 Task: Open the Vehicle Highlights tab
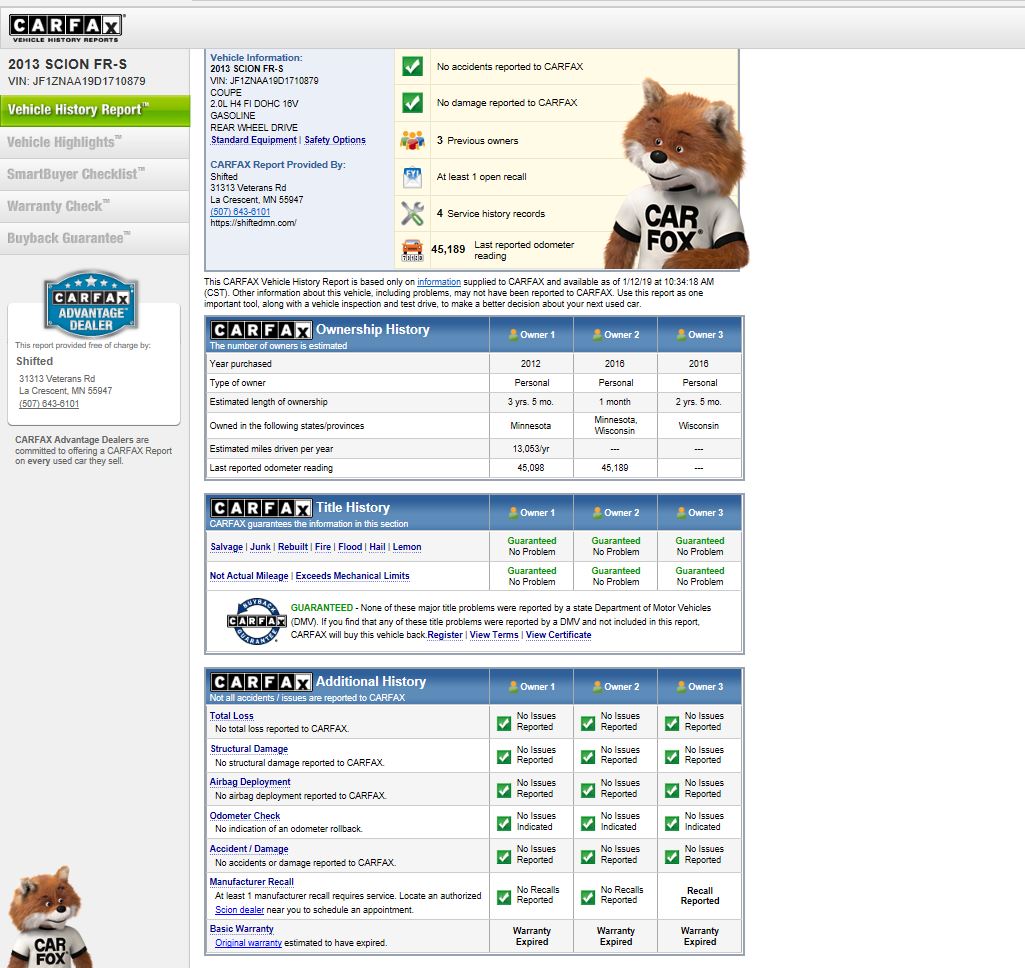[x=95, y=142]
